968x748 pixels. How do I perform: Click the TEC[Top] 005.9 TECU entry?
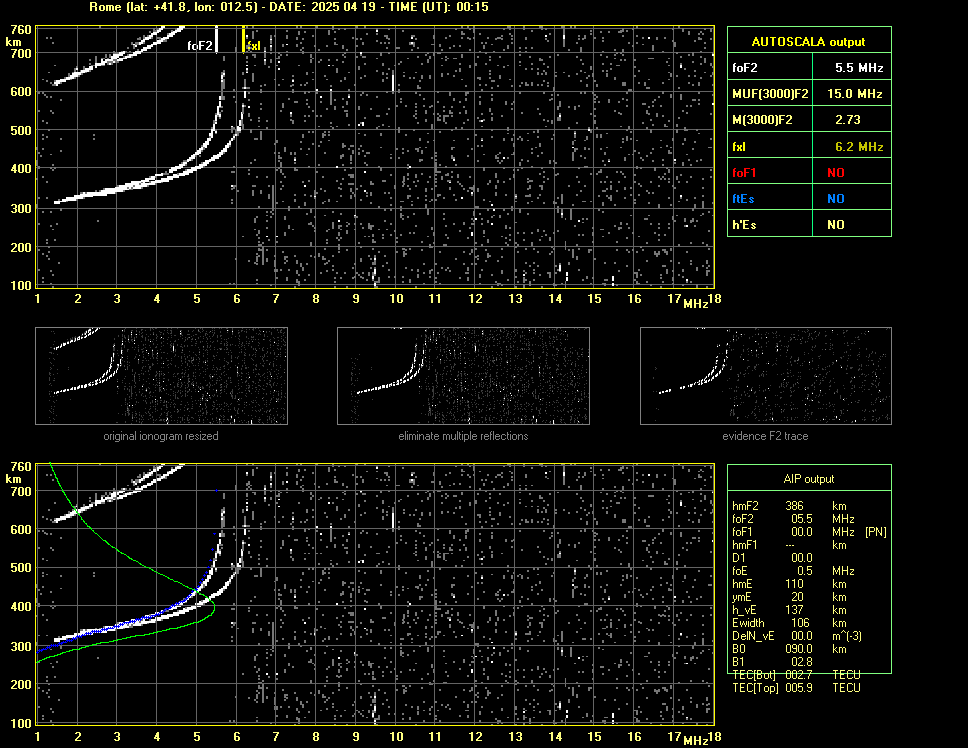point(796,688)
